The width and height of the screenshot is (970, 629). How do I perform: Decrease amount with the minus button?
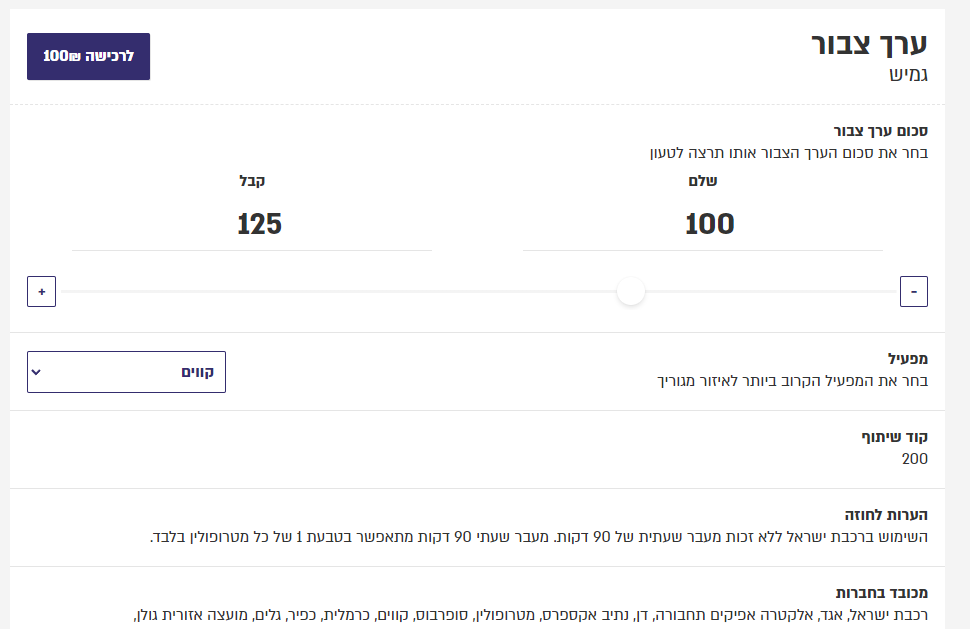[x=914, y=292]
